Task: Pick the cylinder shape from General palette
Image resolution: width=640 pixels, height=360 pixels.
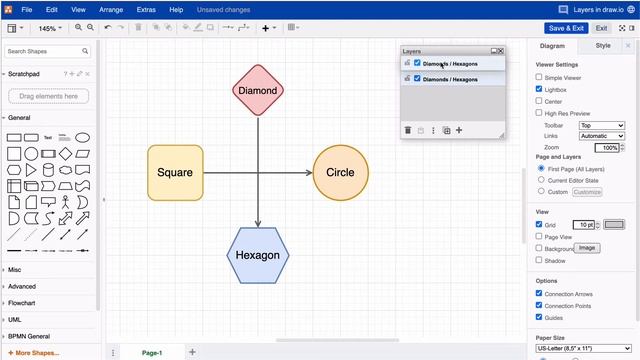Action: [48, 170]
